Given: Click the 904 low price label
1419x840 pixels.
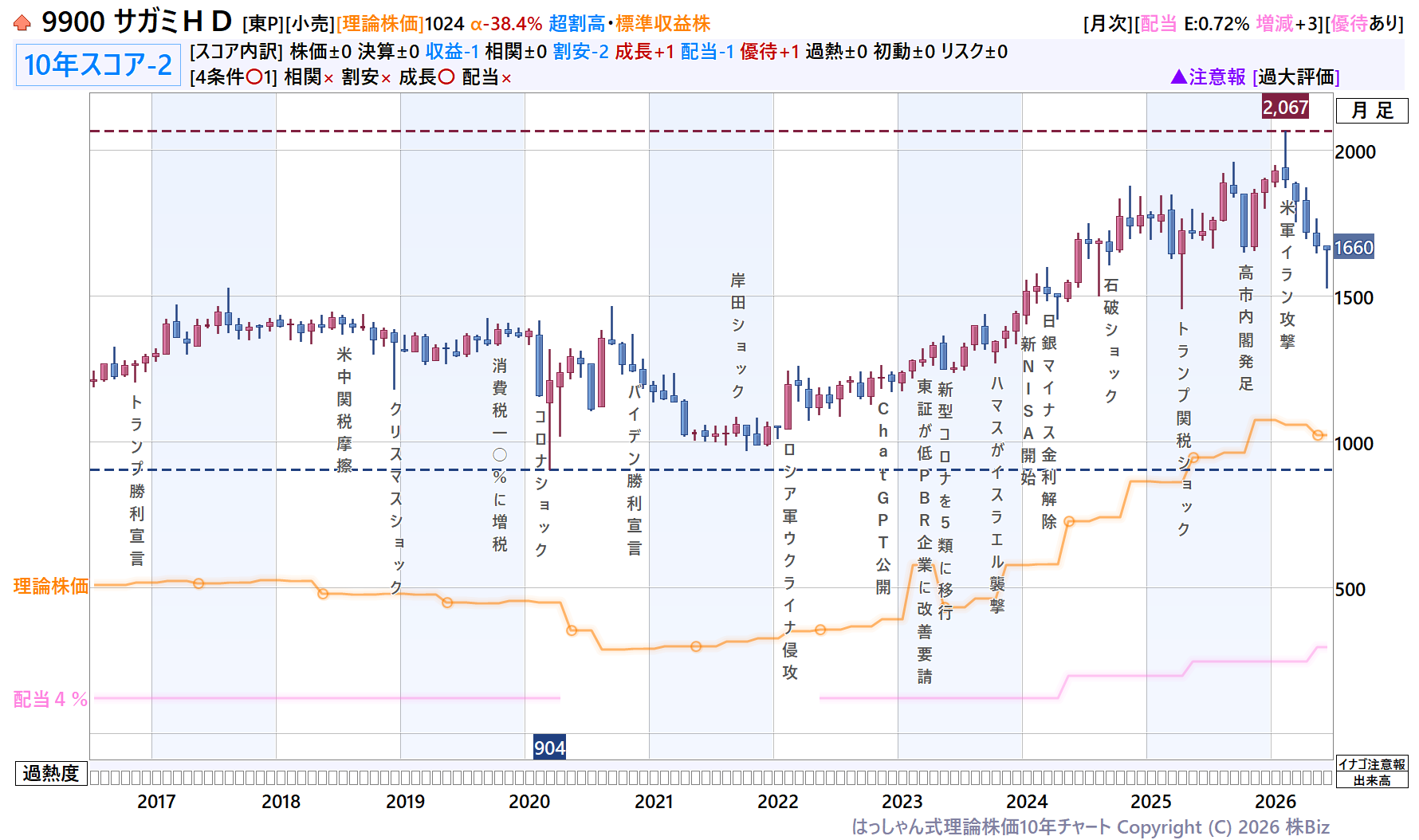Looking at the screenshot, I should click(x=549, y=748).
